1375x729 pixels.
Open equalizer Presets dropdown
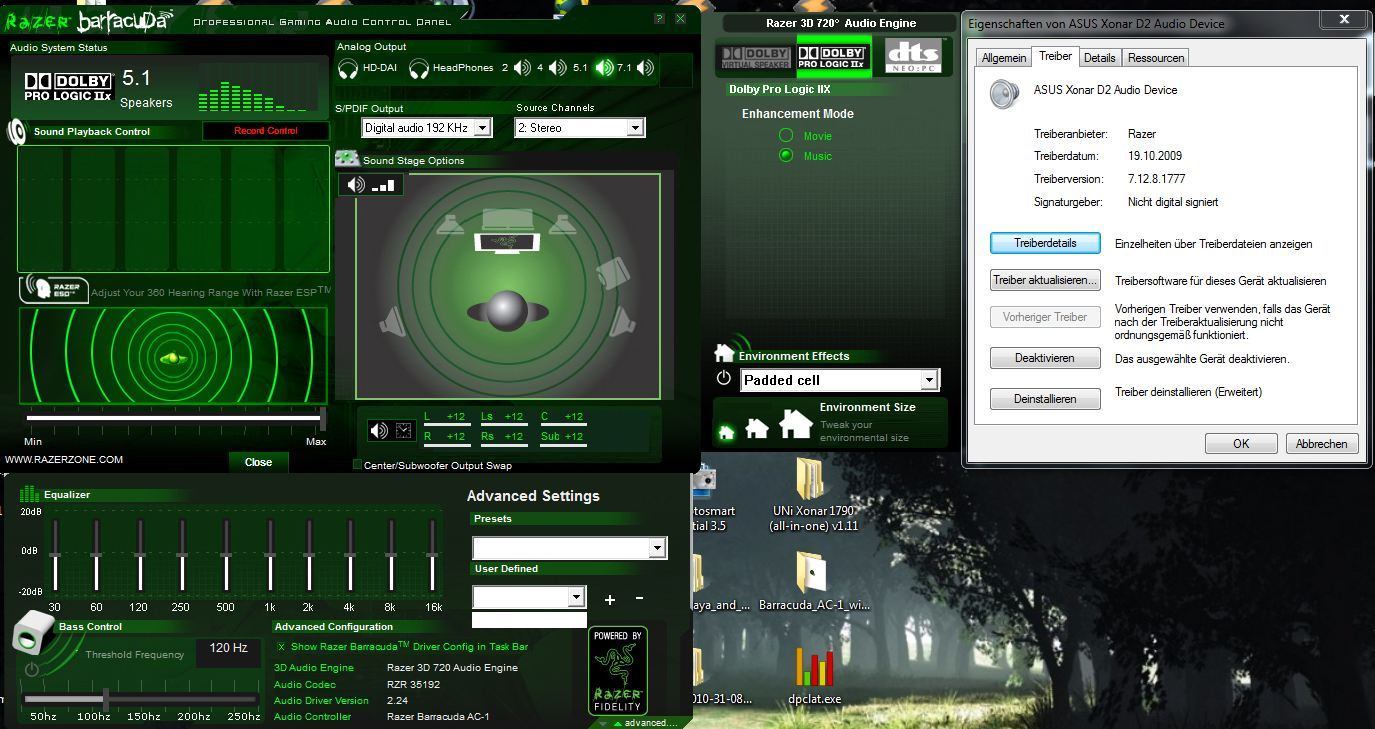click(x=657, y=548)
